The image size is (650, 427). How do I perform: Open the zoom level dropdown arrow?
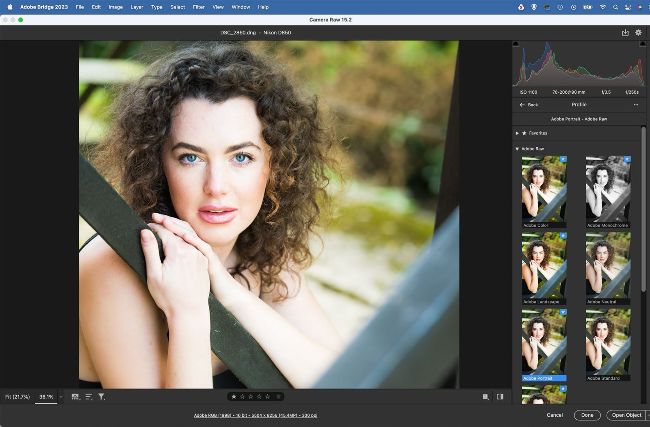[61, 397]
